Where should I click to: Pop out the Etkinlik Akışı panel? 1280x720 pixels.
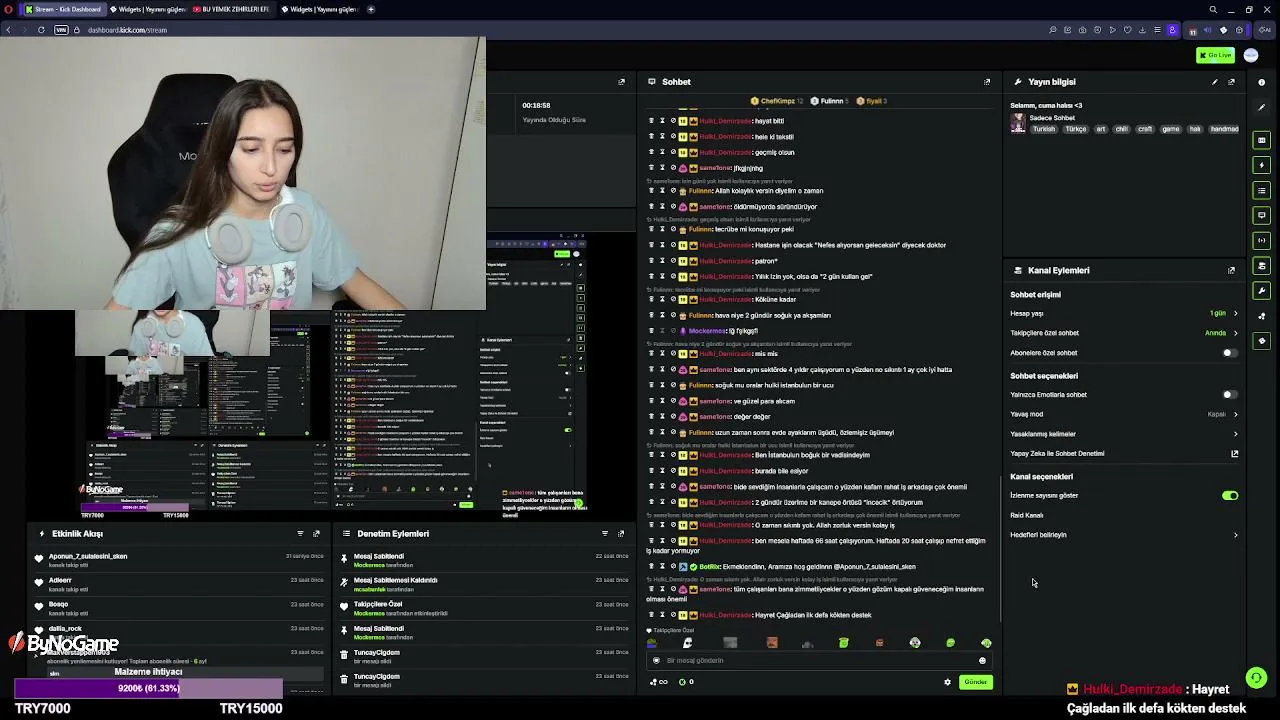coord(316,533)
